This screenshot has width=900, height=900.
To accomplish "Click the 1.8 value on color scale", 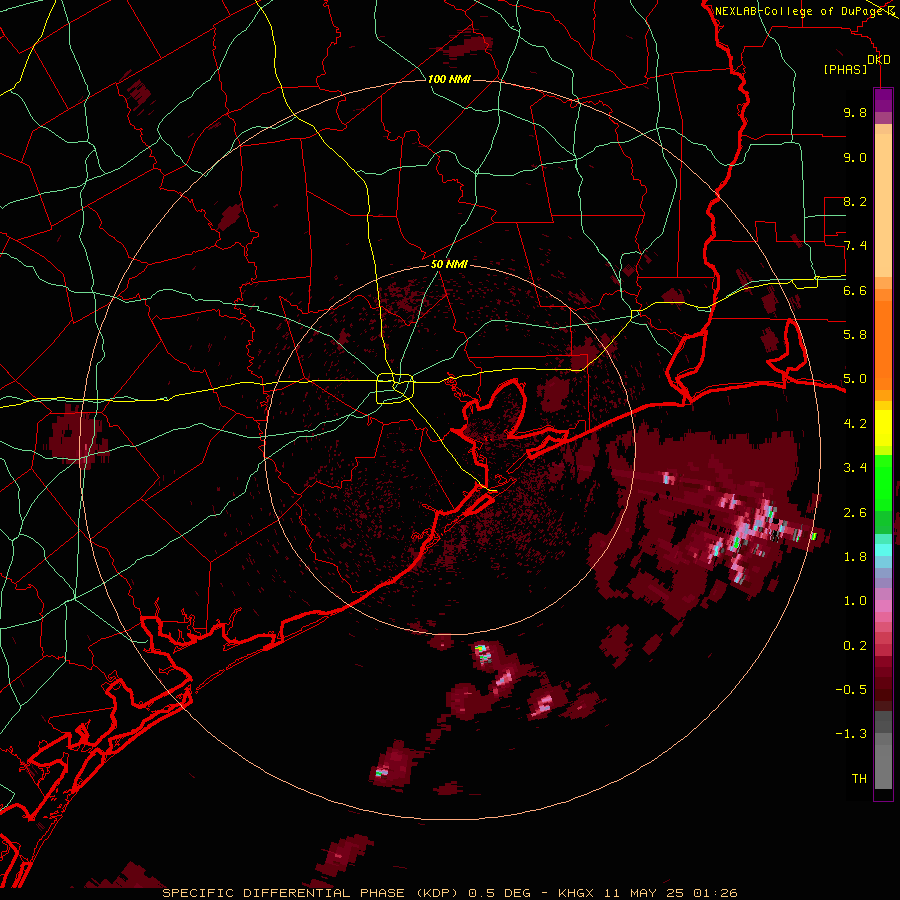I will [x=855, y=557].
